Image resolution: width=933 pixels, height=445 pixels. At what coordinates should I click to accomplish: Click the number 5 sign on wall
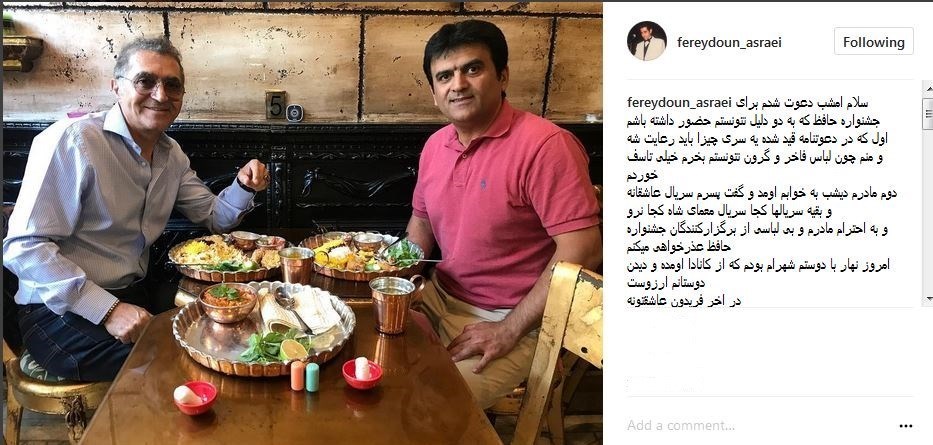click(x=275, y=105)
